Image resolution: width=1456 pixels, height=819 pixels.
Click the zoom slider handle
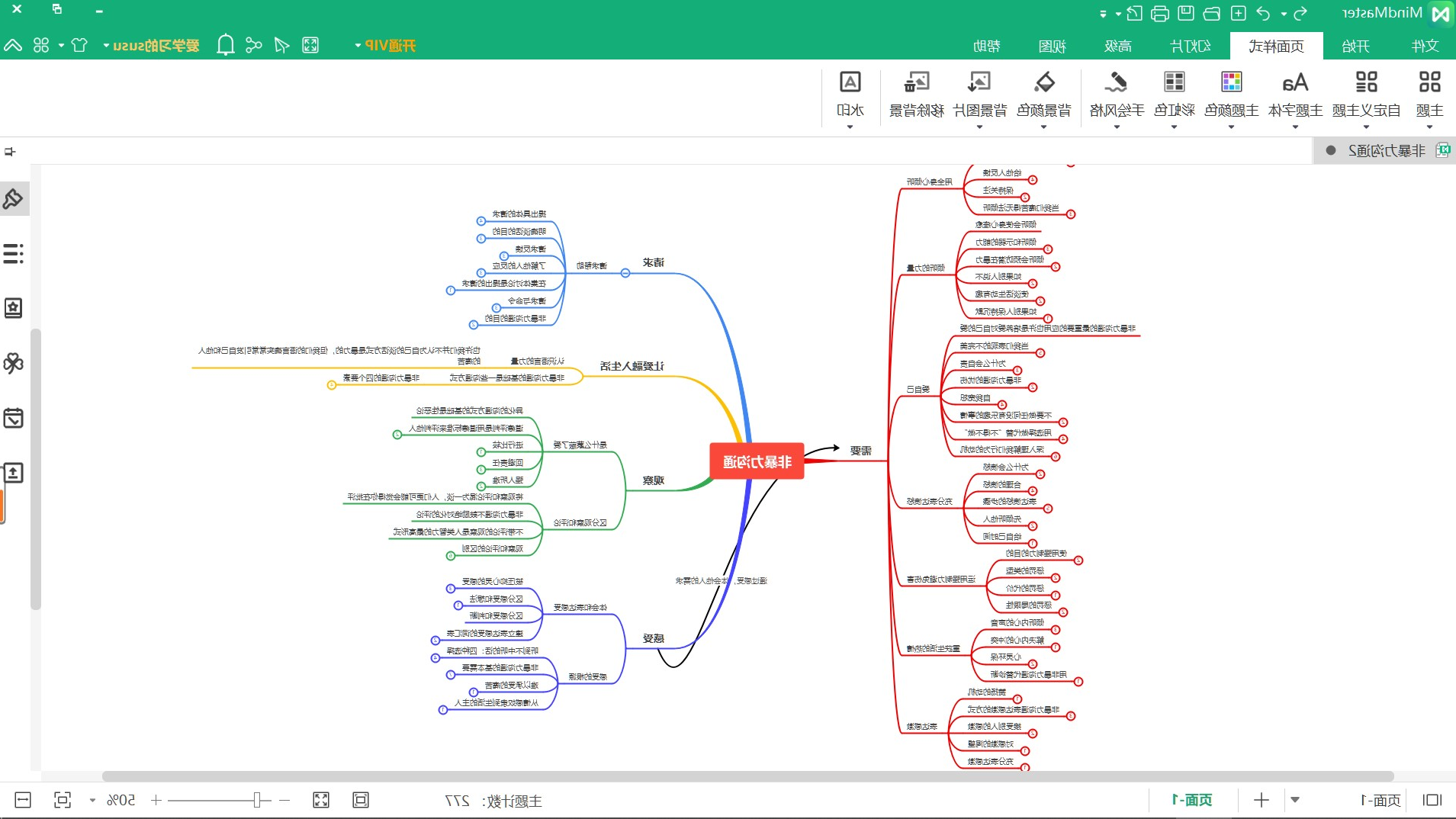coord(258,800)
